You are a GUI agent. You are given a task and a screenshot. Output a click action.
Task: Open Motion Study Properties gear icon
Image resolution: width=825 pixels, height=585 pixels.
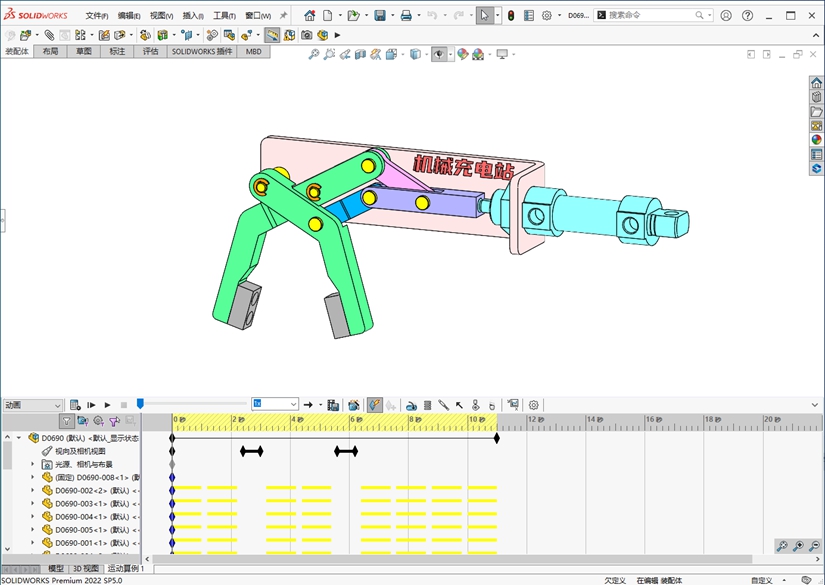534,405
